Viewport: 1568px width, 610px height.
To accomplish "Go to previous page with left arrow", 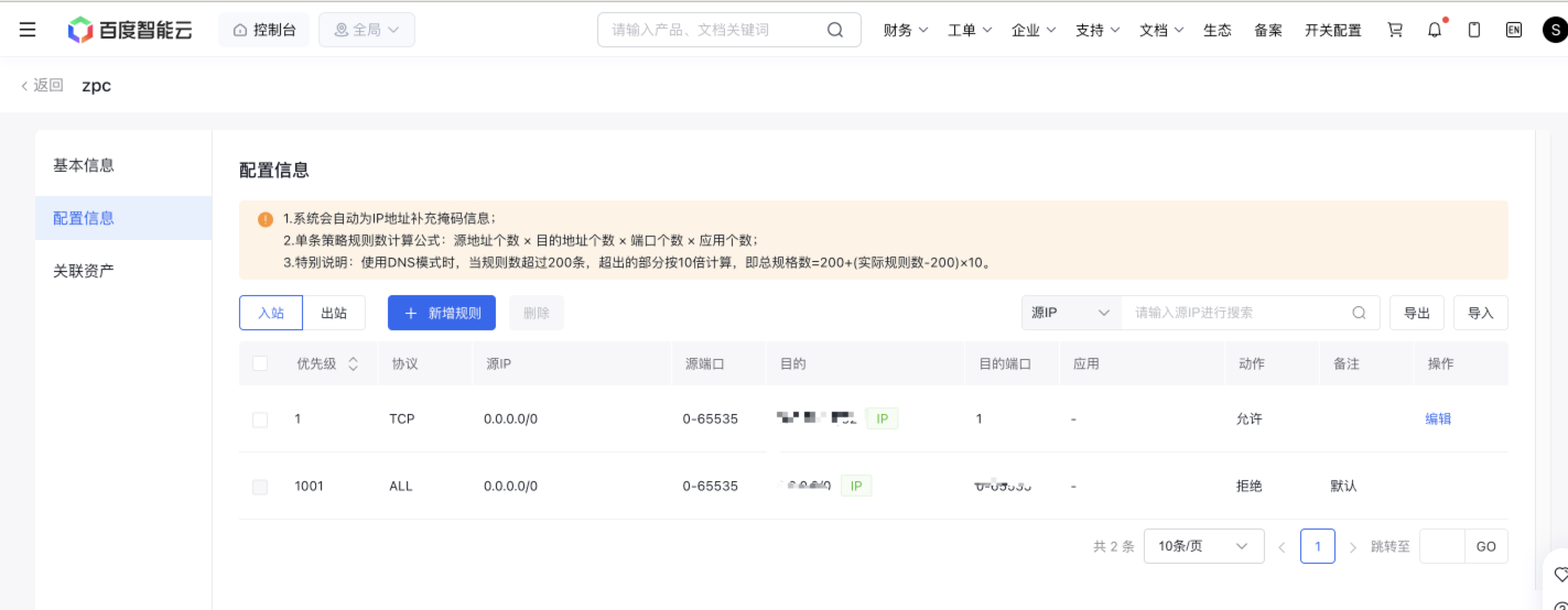I will tap(1282, 547).
